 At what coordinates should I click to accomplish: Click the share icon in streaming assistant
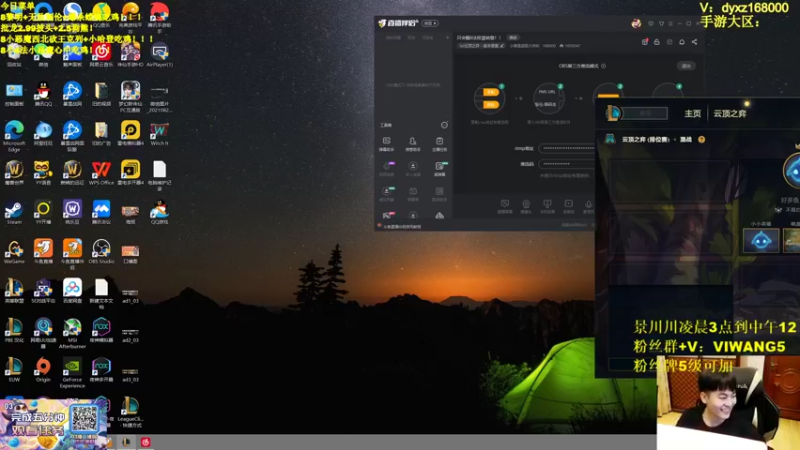click(x=694, y=42)
